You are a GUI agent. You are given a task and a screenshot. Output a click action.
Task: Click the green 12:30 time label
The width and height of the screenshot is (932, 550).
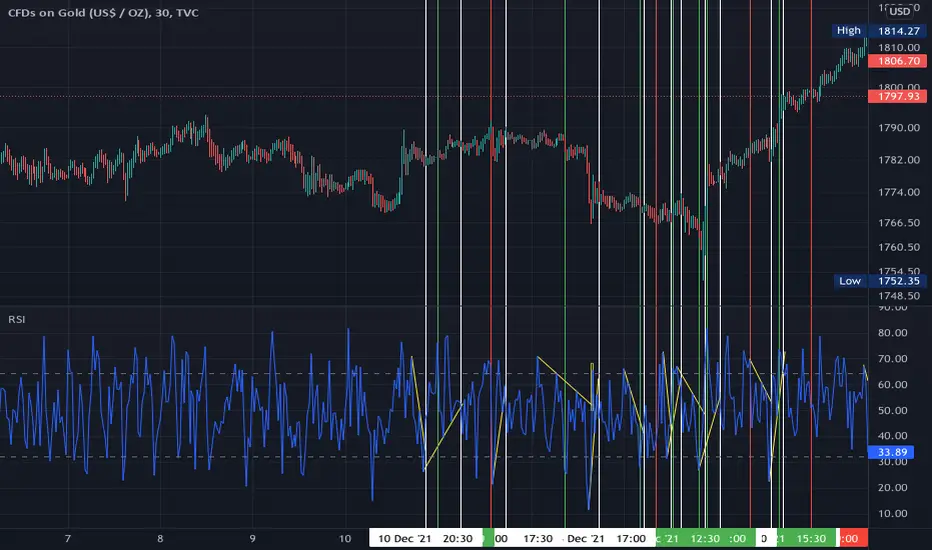pyautogui.click(x=705, y=539)
